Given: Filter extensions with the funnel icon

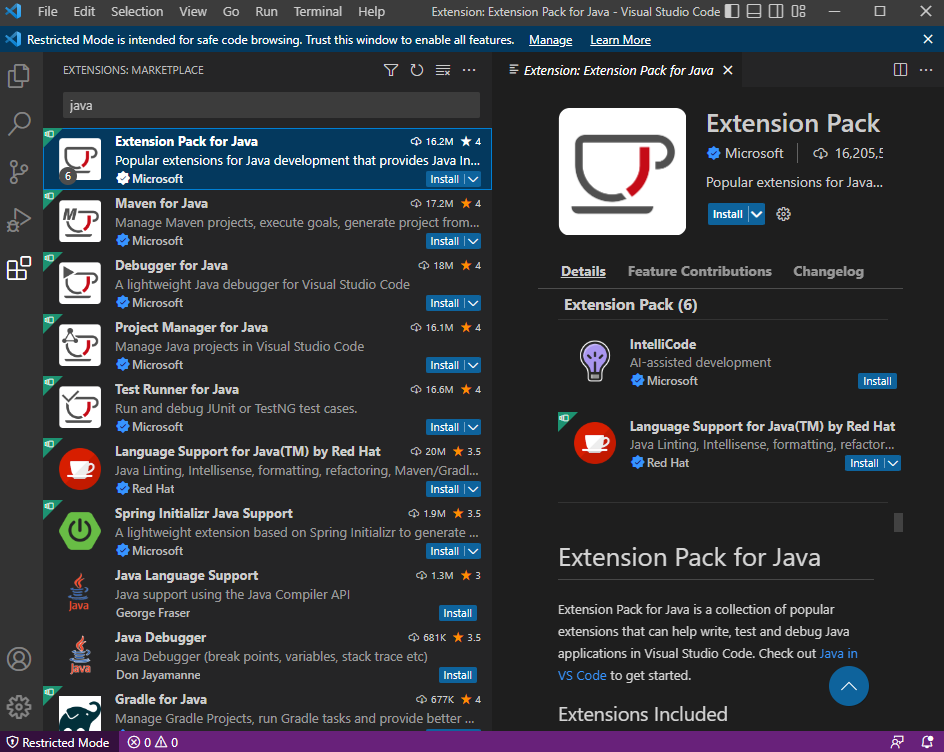Looking at the screenshot, I should [x=391, y=70].
